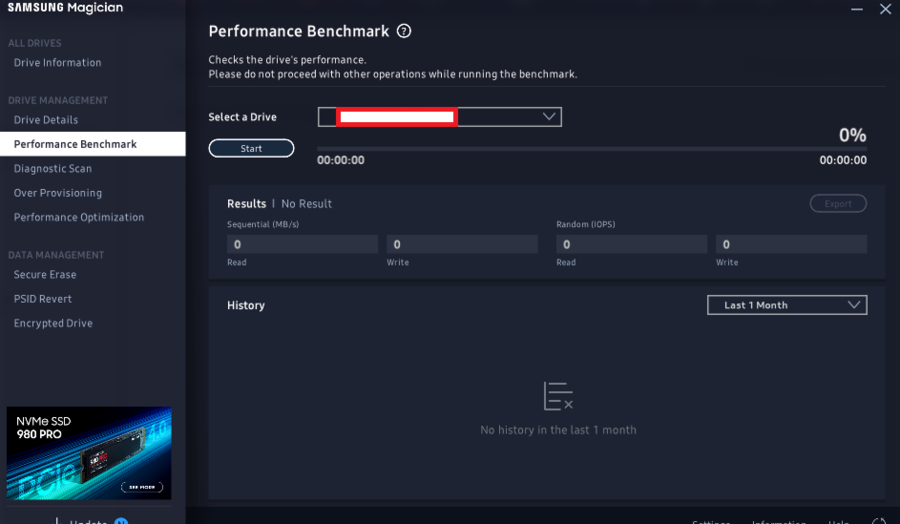This screenshot has width=900, height=524.
Task: Select Diagnostic Scan in sidebar
Action: coord(53,169)
